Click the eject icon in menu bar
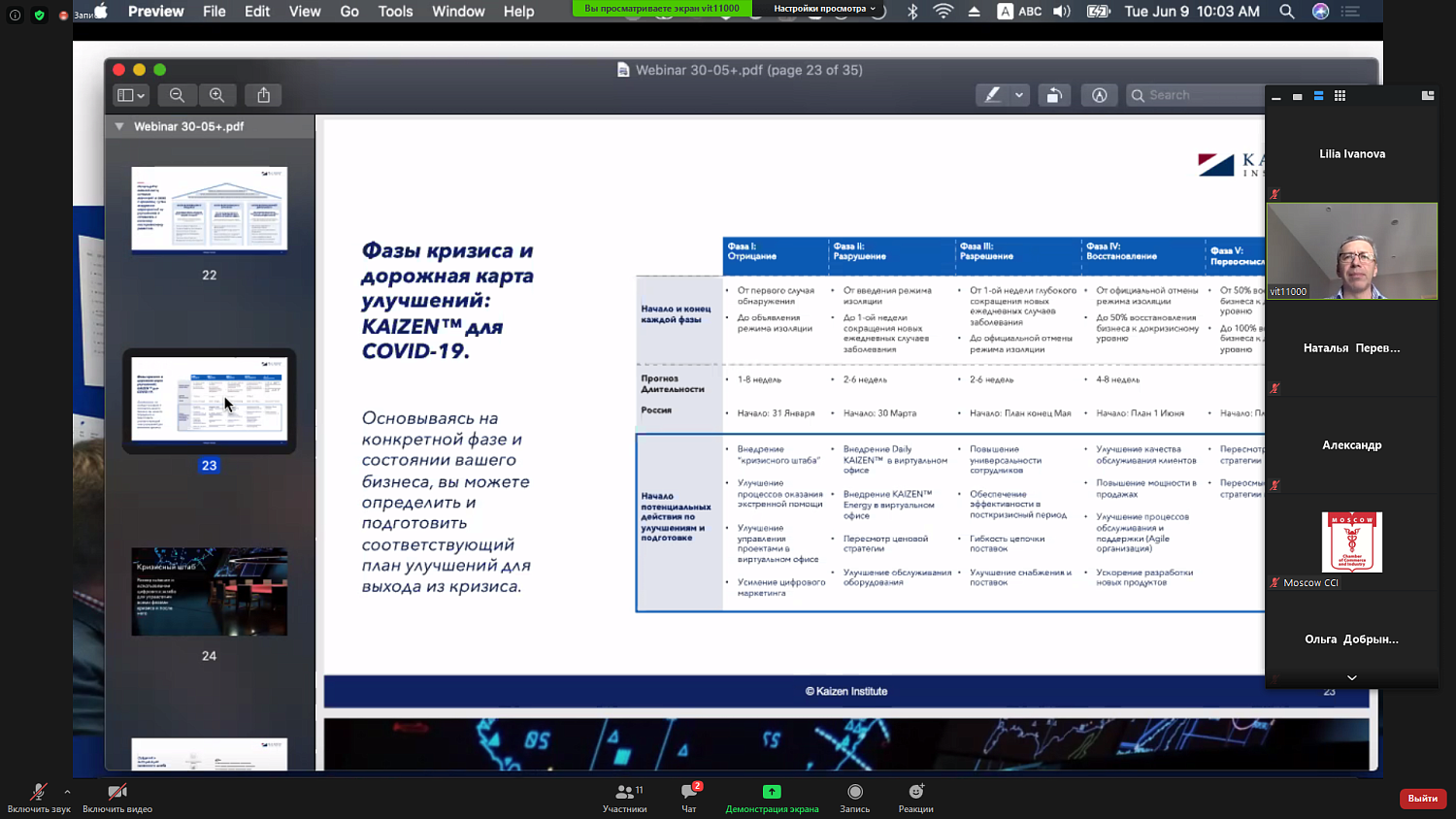Screen dimensions: 1456x819 [x=974, y=12]
